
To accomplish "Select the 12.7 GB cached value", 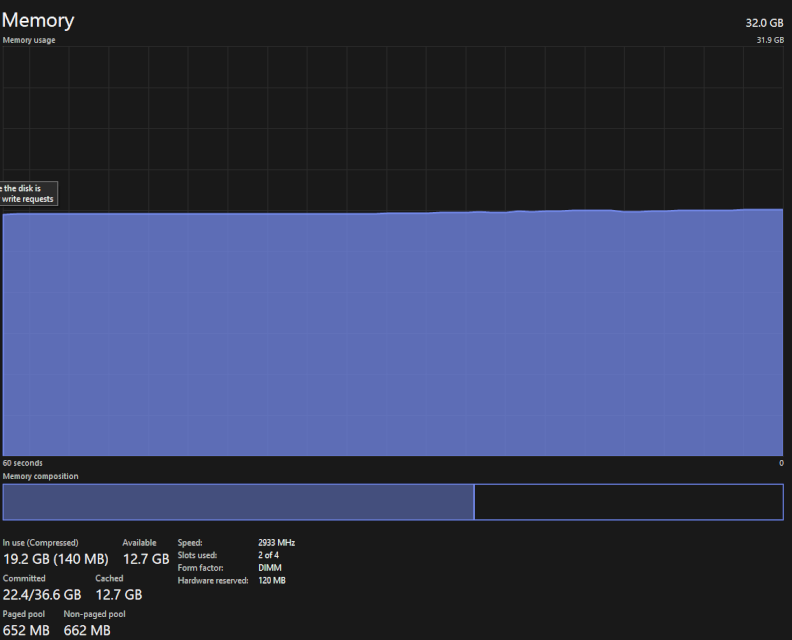I will coord(119,595).
